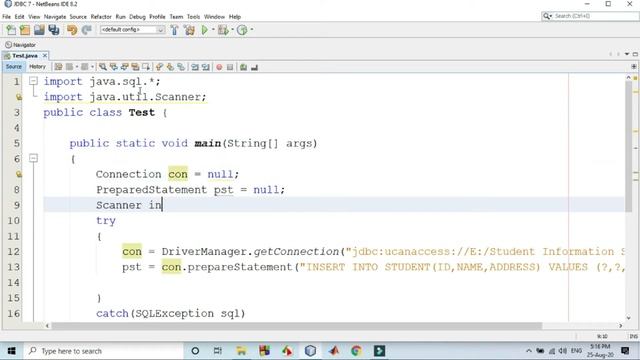
Task: Go to Previous Bookmark icon
Action: pyautogui.click(x=159, y=67)
